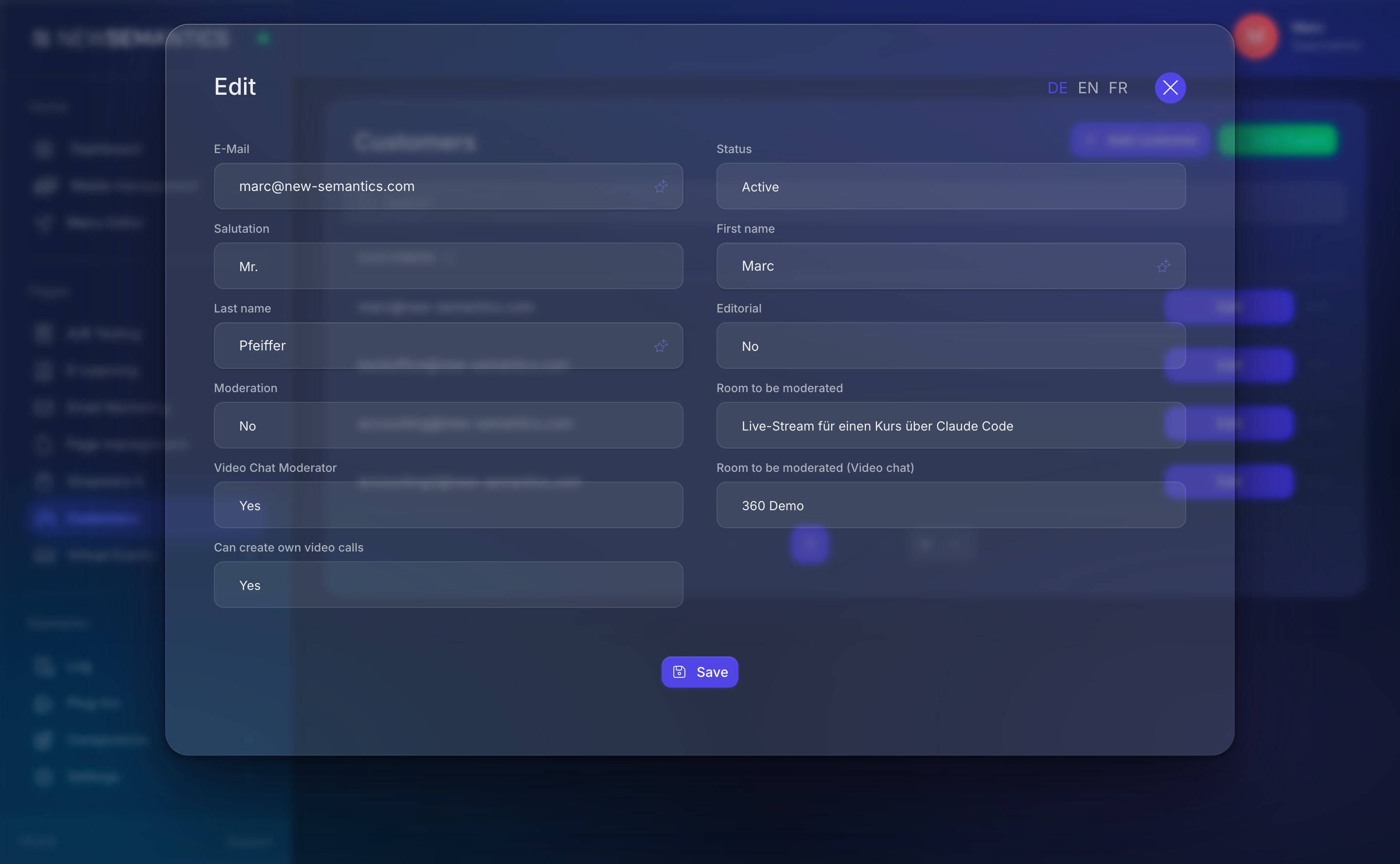Click the Room to be moderated label
This screenshot has height=864, width=1400.
[779, 388]
